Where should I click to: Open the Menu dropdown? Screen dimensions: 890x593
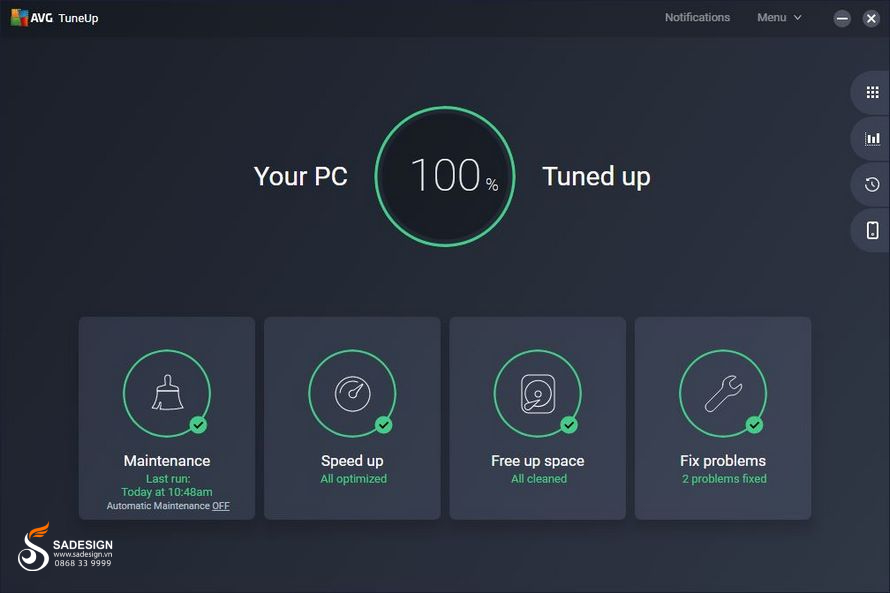pos(779,18)
